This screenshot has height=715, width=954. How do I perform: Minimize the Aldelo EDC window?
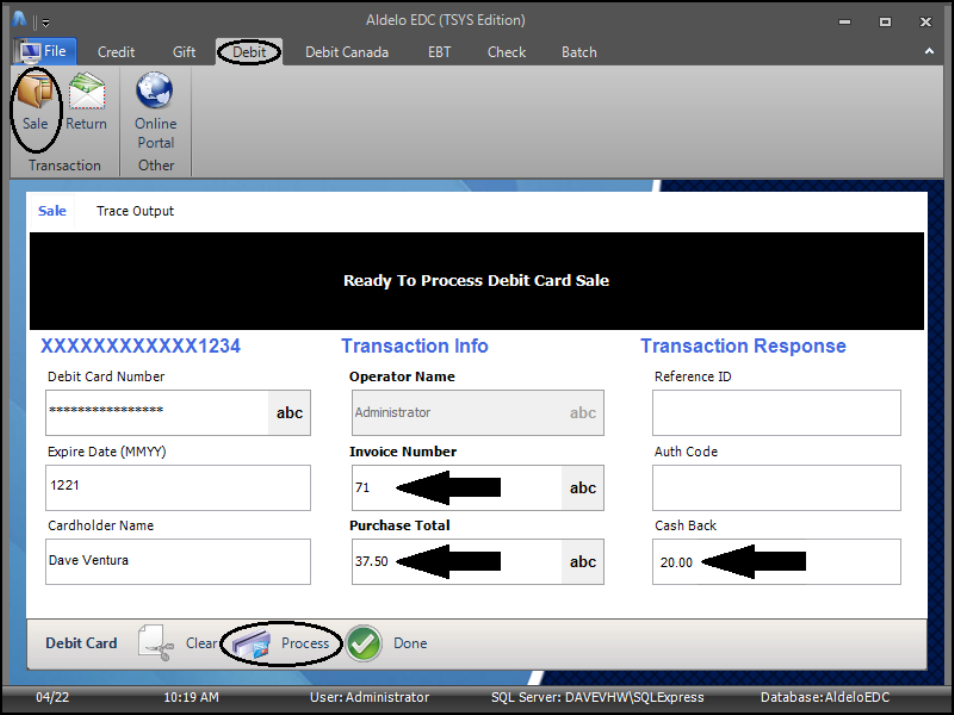click(844, 22)
